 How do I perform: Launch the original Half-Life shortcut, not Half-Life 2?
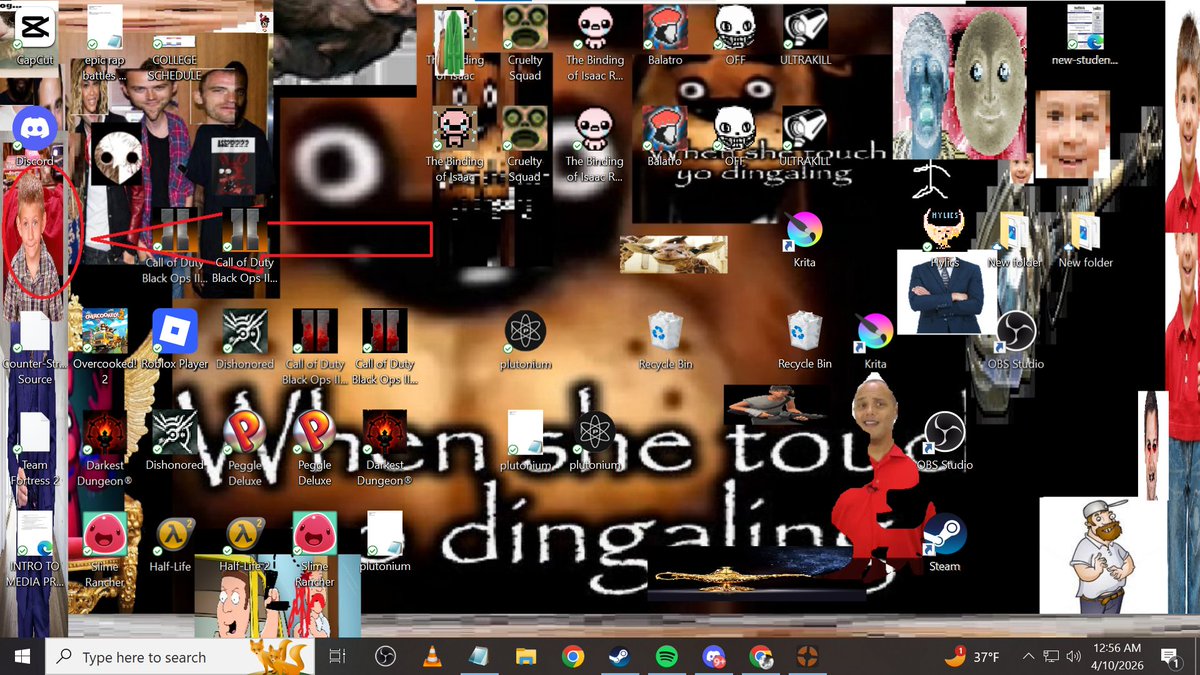coord(175,544)
